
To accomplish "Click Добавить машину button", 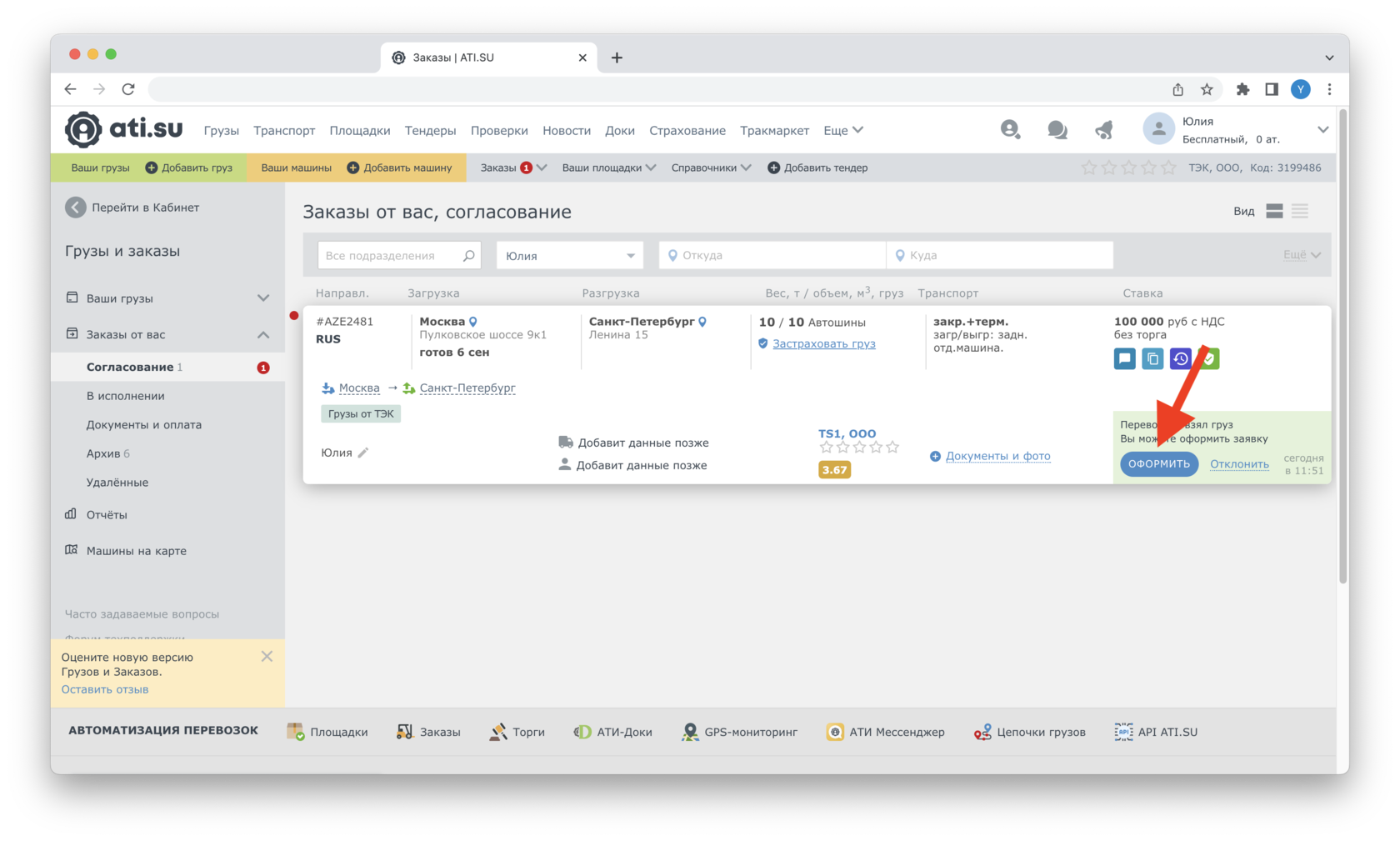I will point(399,168).
